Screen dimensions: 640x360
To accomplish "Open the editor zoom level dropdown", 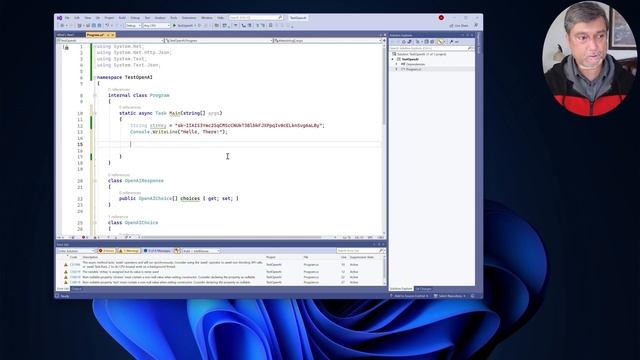I will 62,237.
